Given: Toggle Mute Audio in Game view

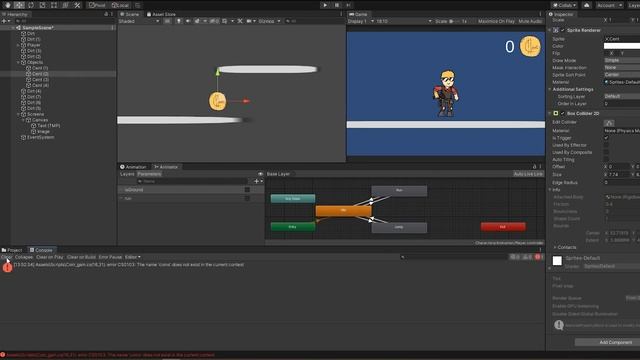Looking at the screenshot, I should coord(530,21).
